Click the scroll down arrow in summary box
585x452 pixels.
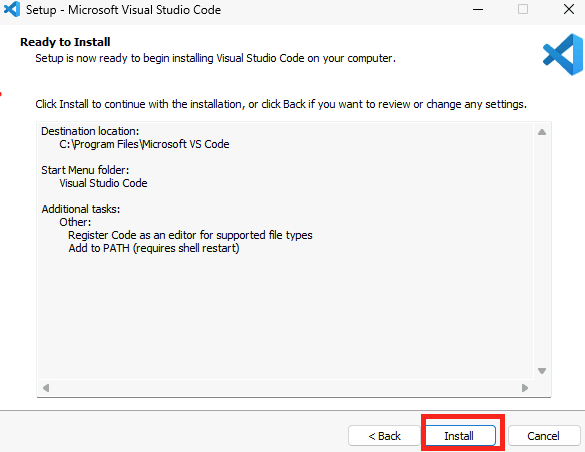pyautogui.click(x=542, y=371)
